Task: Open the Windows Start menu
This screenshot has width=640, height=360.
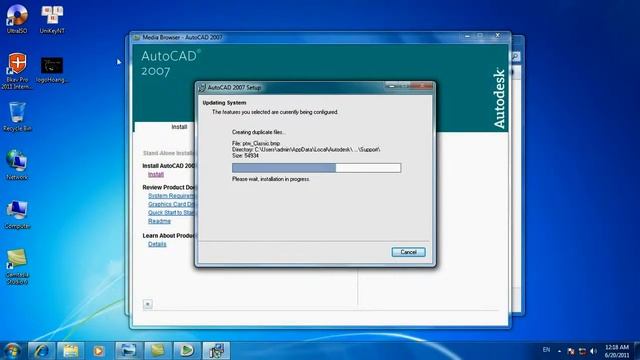Action: click(12, 351)
